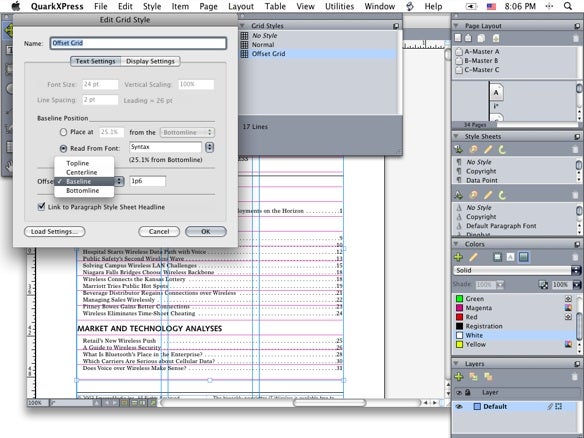The image size is (584, 438).
Task: Switch to Display Settings tab
Action: coord(150,61)
